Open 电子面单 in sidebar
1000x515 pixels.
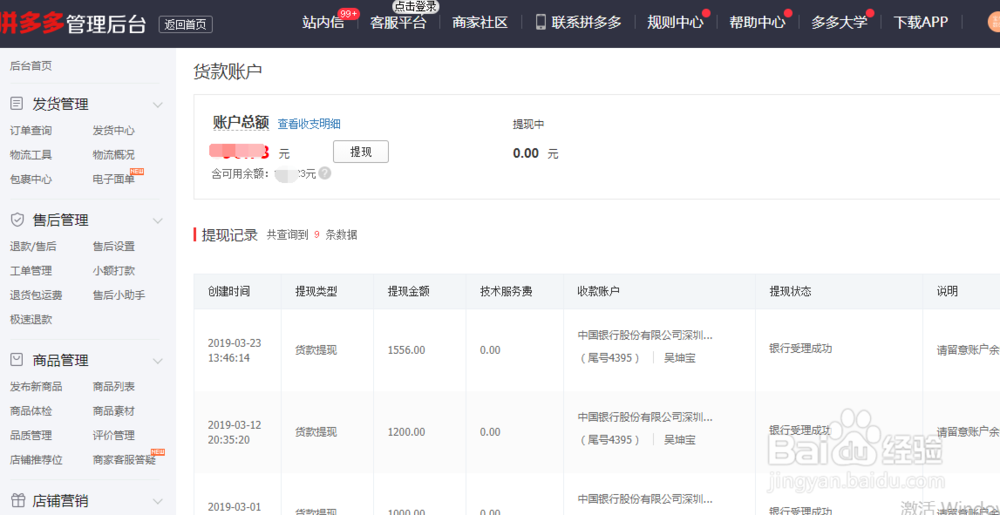[x=114, y=179]
